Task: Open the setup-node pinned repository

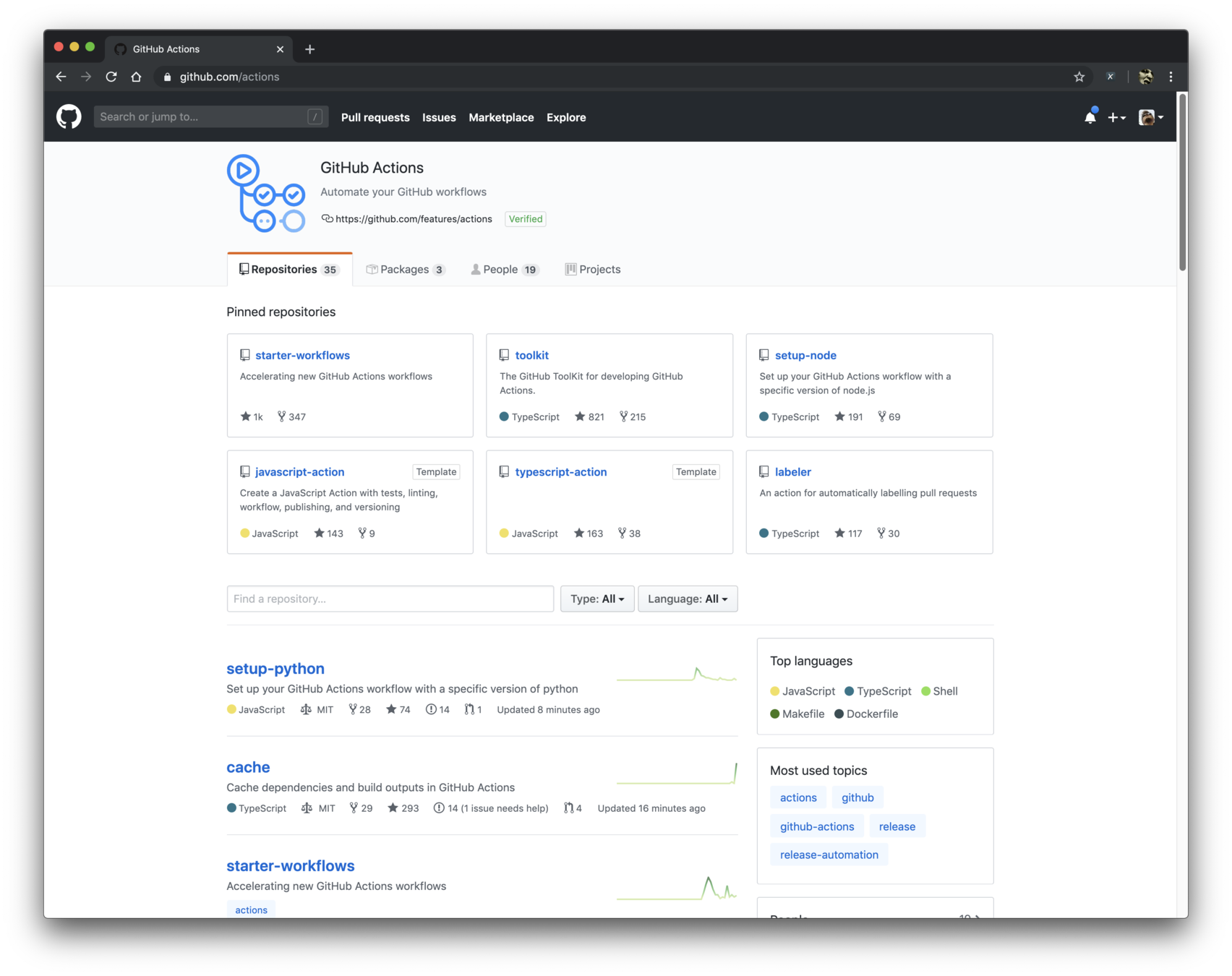Action: [805, 355]
